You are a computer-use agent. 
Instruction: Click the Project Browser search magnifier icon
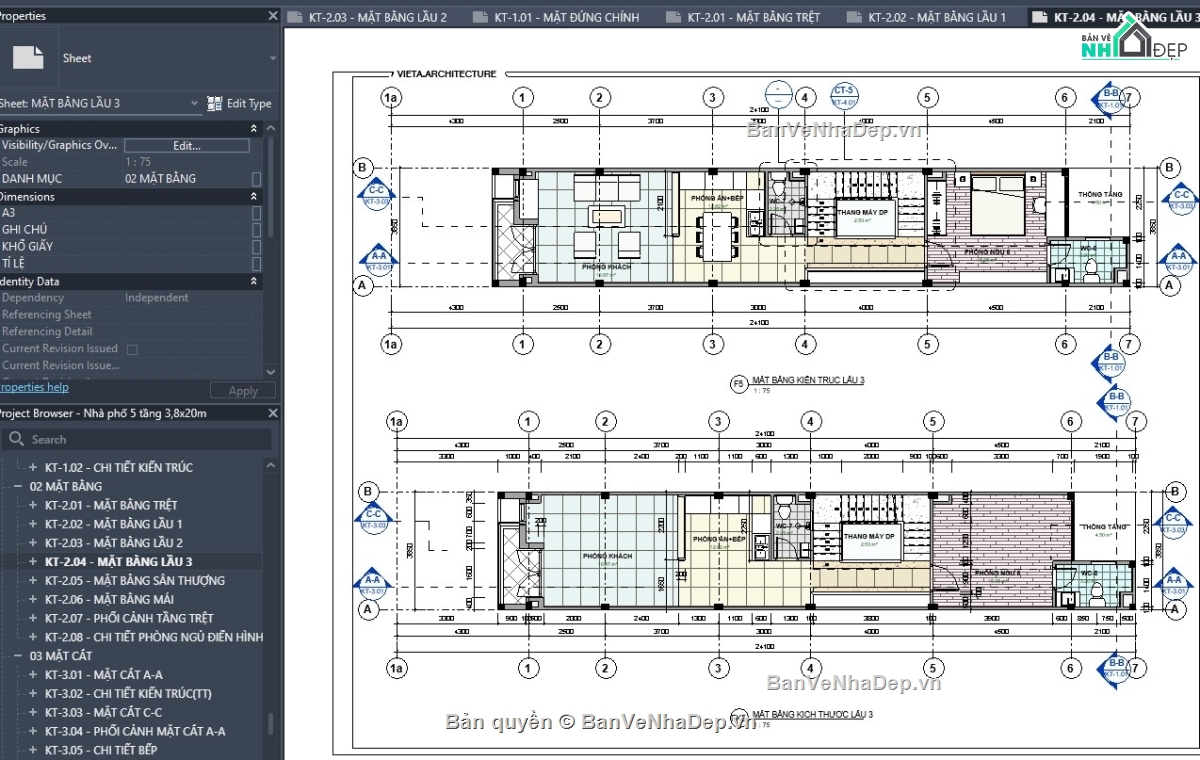pos(16,439)
